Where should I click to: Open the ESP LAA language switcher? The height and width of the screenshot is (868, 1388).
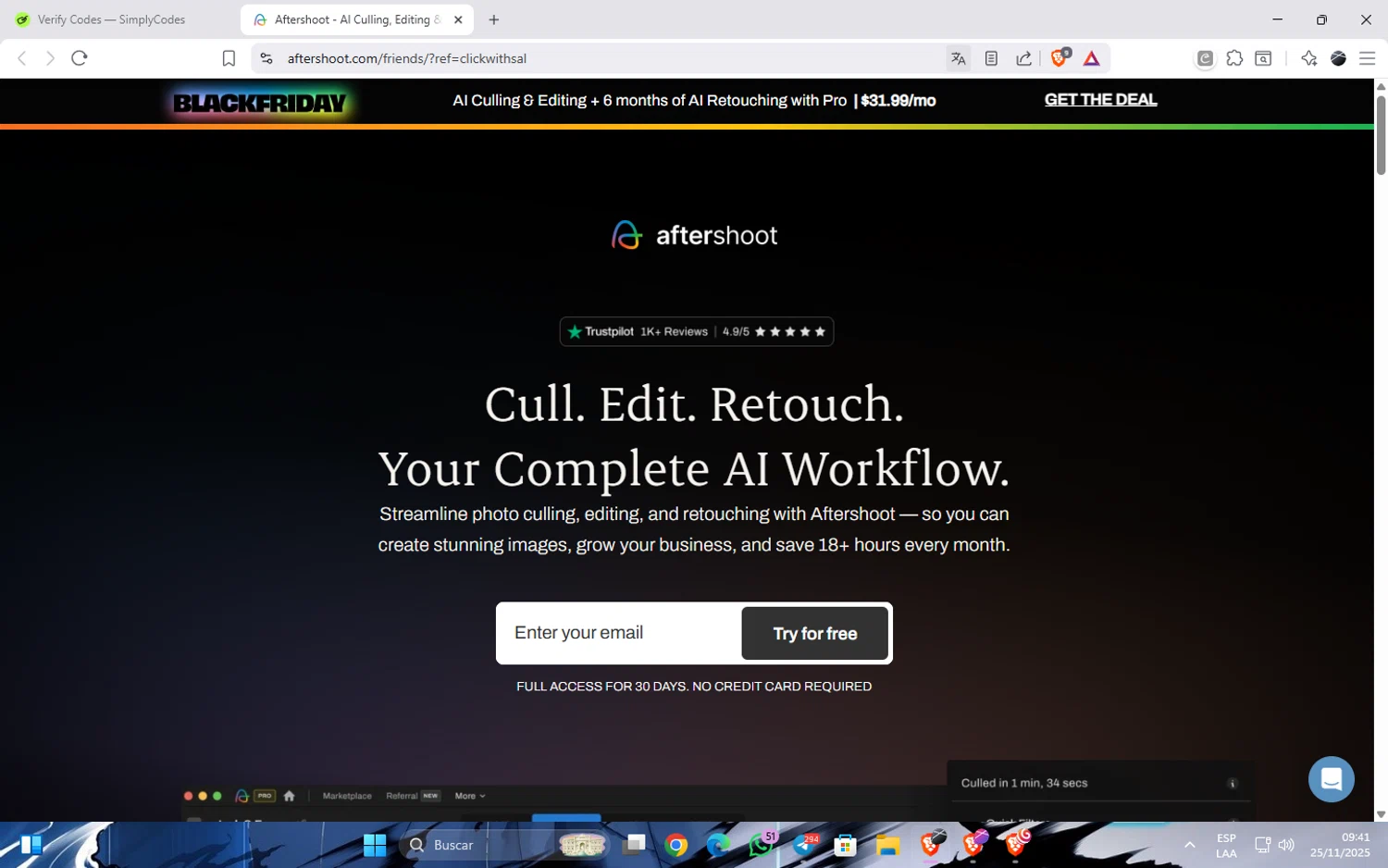tap(1226, 846)
